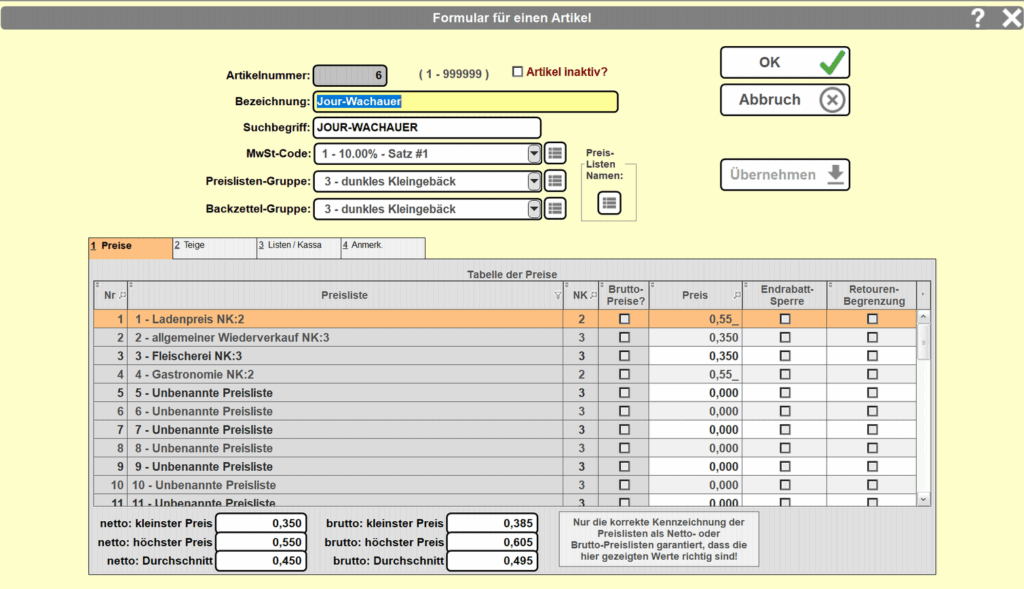Click the Suchbegriff text field
This screenshot has height=589, width=1024.
tap(427, 127)
